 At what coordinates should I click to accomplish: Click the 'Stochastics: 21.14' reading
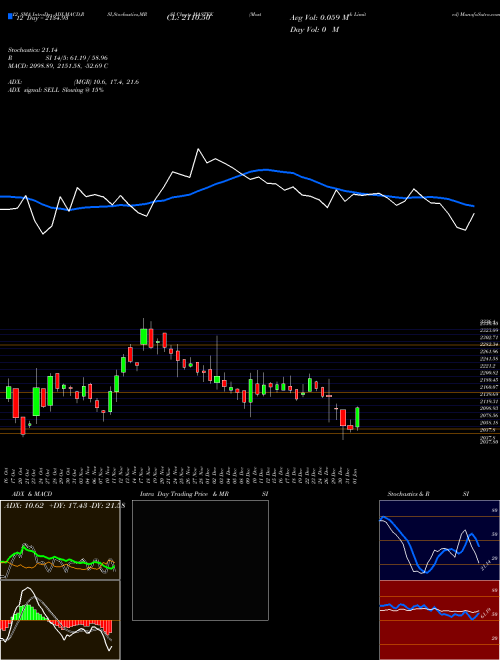pos(32,50)
